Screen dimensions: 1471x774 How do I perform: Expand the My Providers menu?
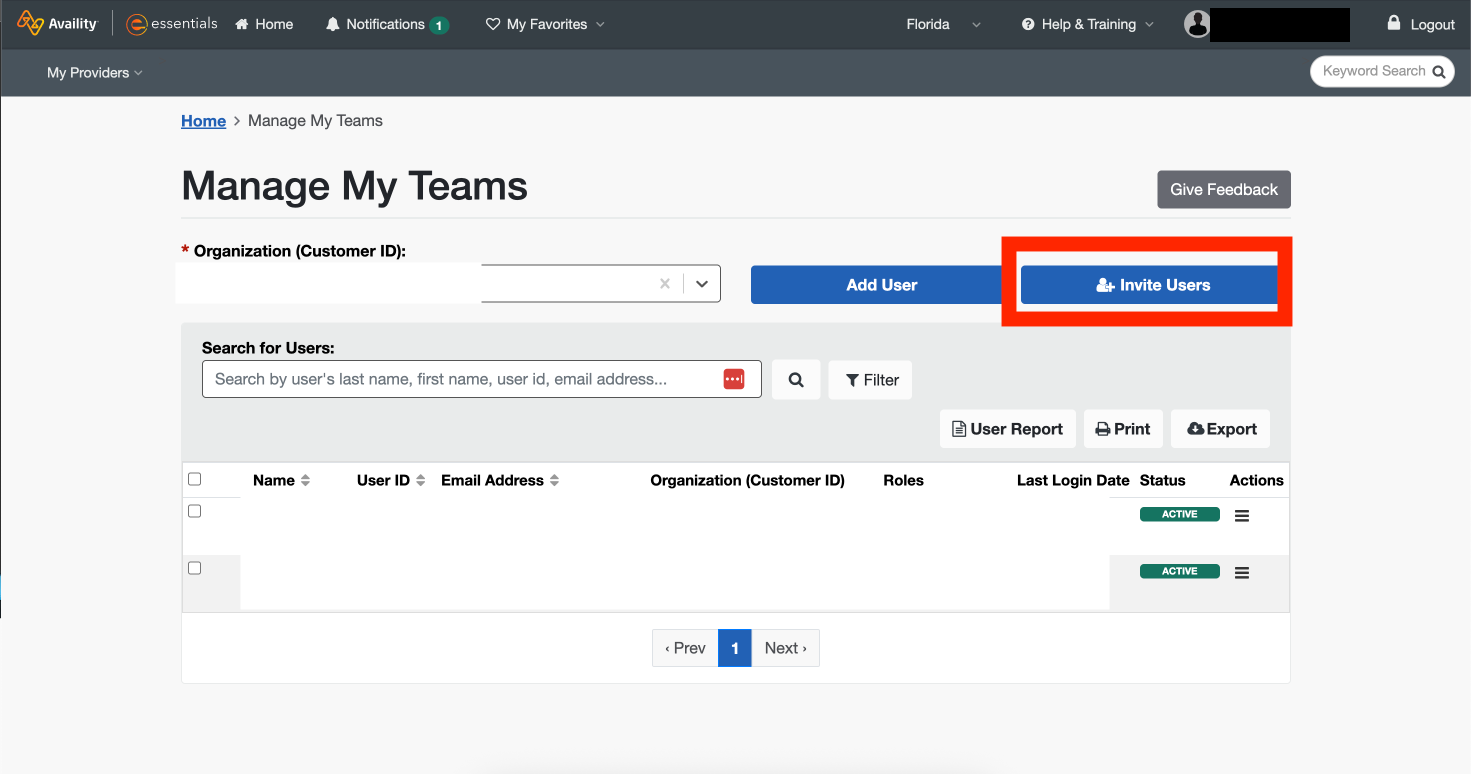click(95, 73)
